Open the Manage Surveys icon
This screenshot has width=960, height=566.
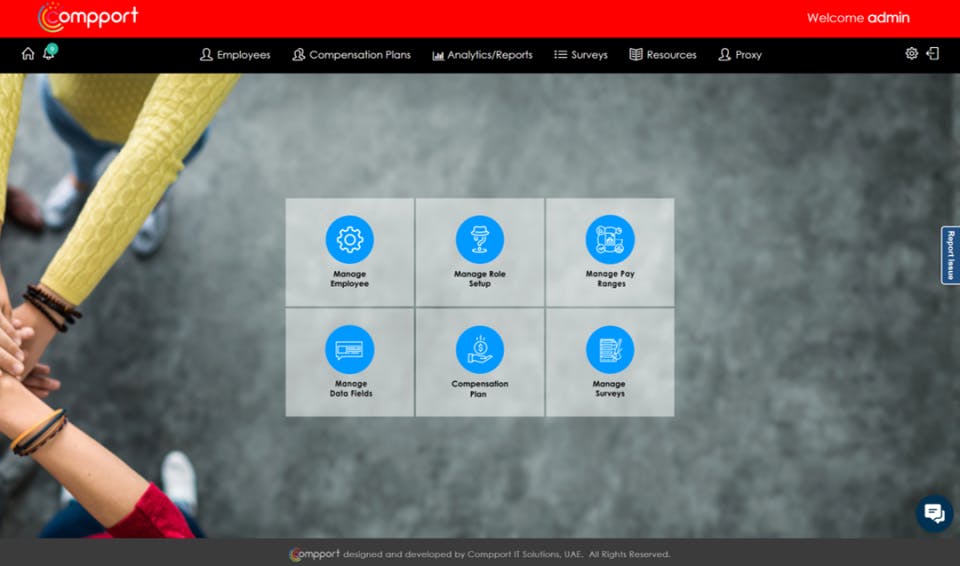click(x=610, y=349)
